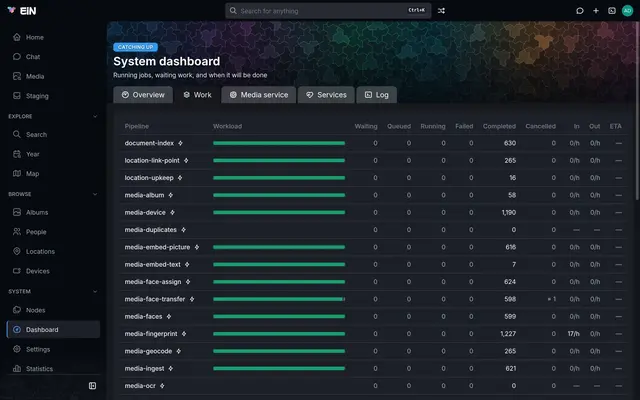Viewport: 640px width, 400px height.
Task: Collapse the BROWSE section
Action: coord(95,194)
